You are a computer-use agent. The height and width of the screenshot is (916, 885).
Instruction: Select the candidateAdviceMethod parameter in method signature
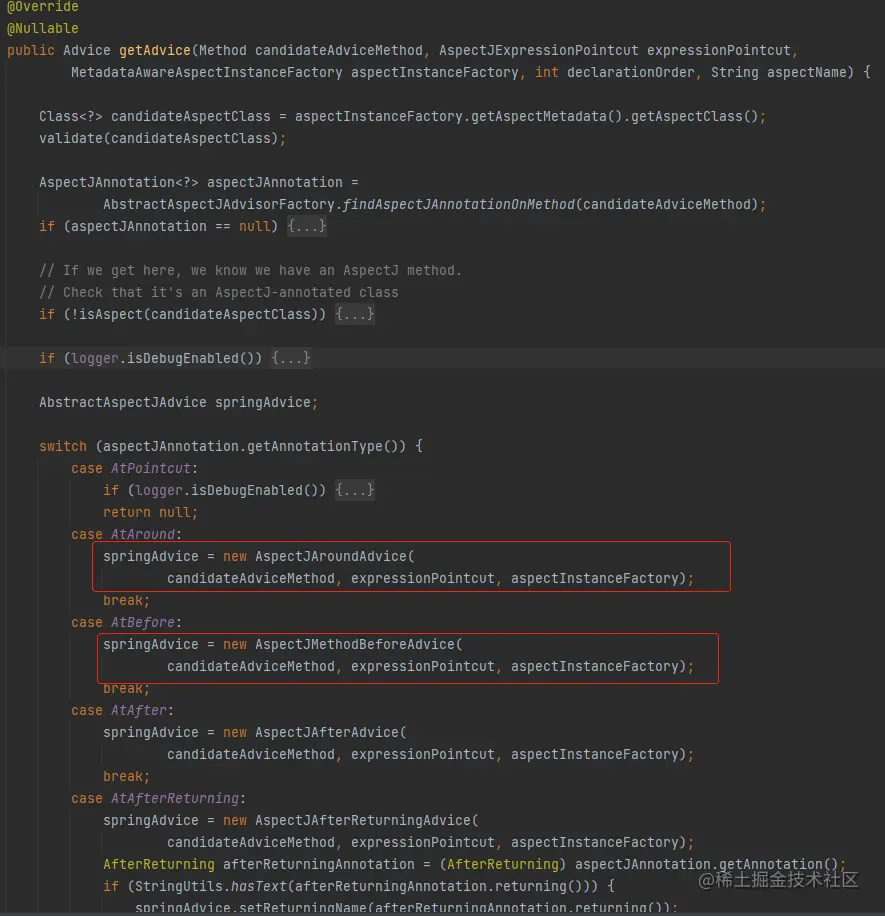339,50
